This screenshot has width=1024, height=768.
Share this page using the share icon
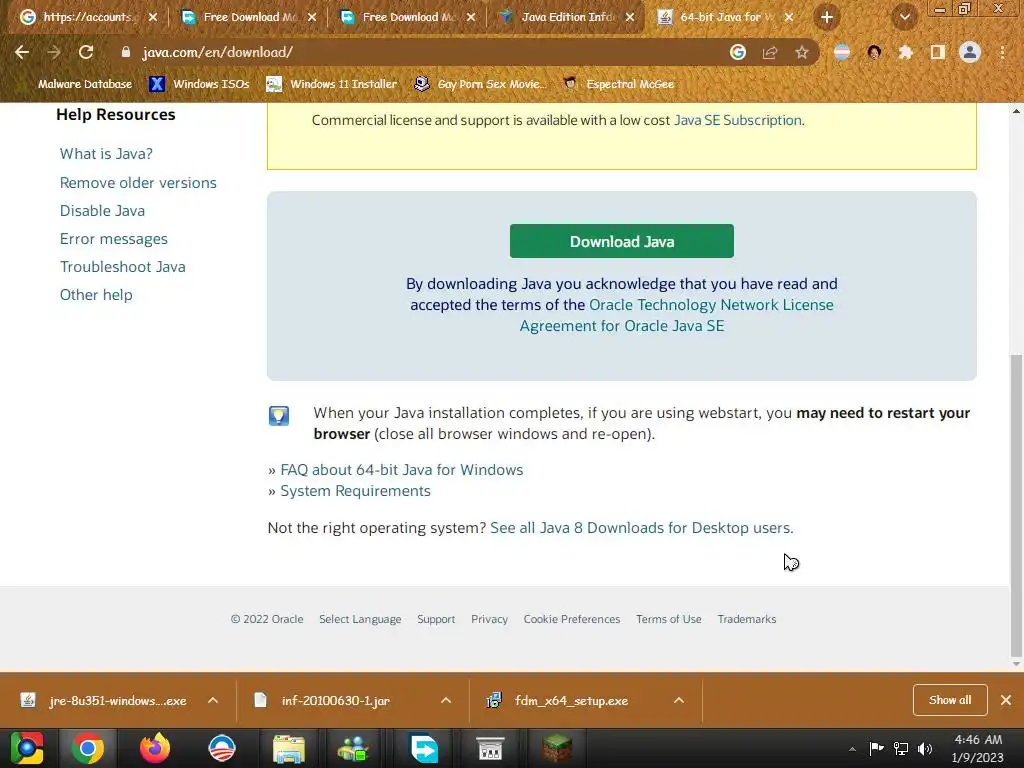770,52
